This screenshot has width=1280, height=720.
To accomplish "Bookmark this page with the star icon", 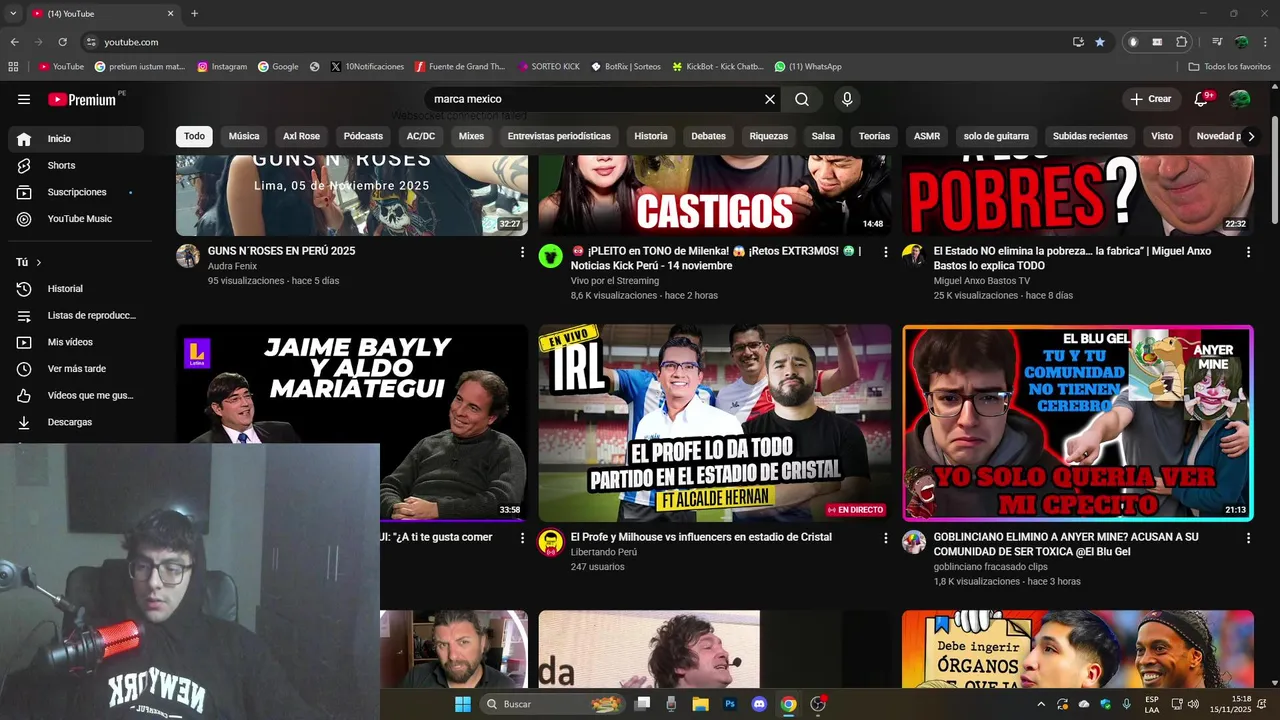I will (1100, 42).
